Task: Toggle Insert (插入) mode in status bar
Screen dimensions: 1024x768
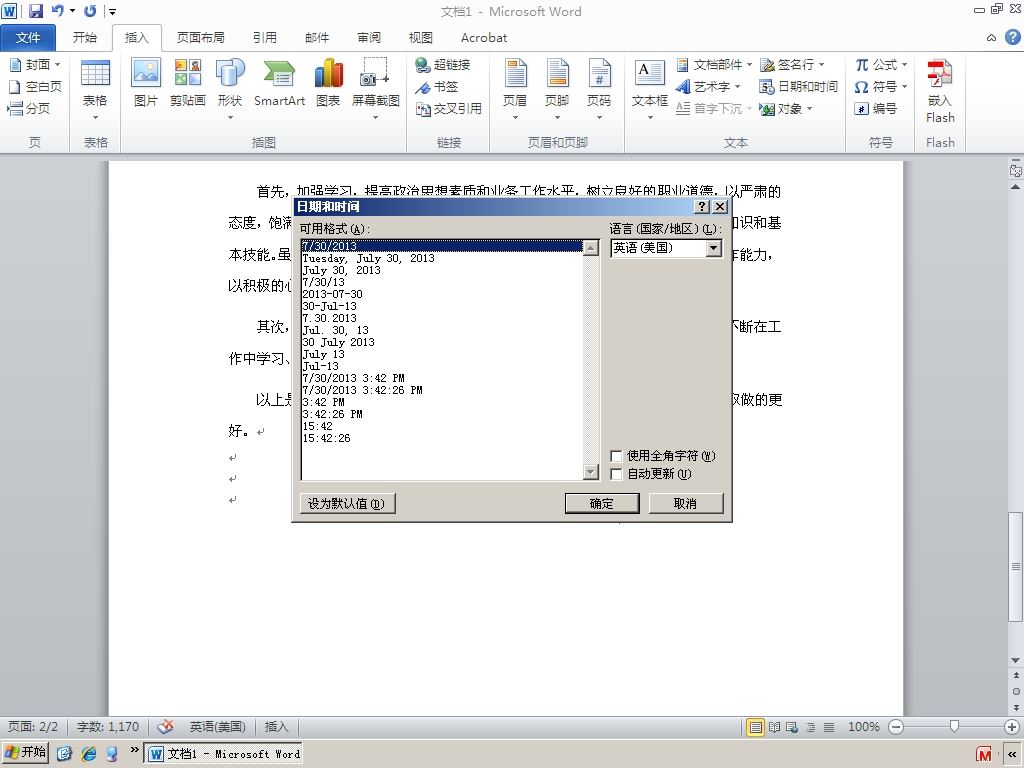Action: pyautogui.click(x=276, y=727)
